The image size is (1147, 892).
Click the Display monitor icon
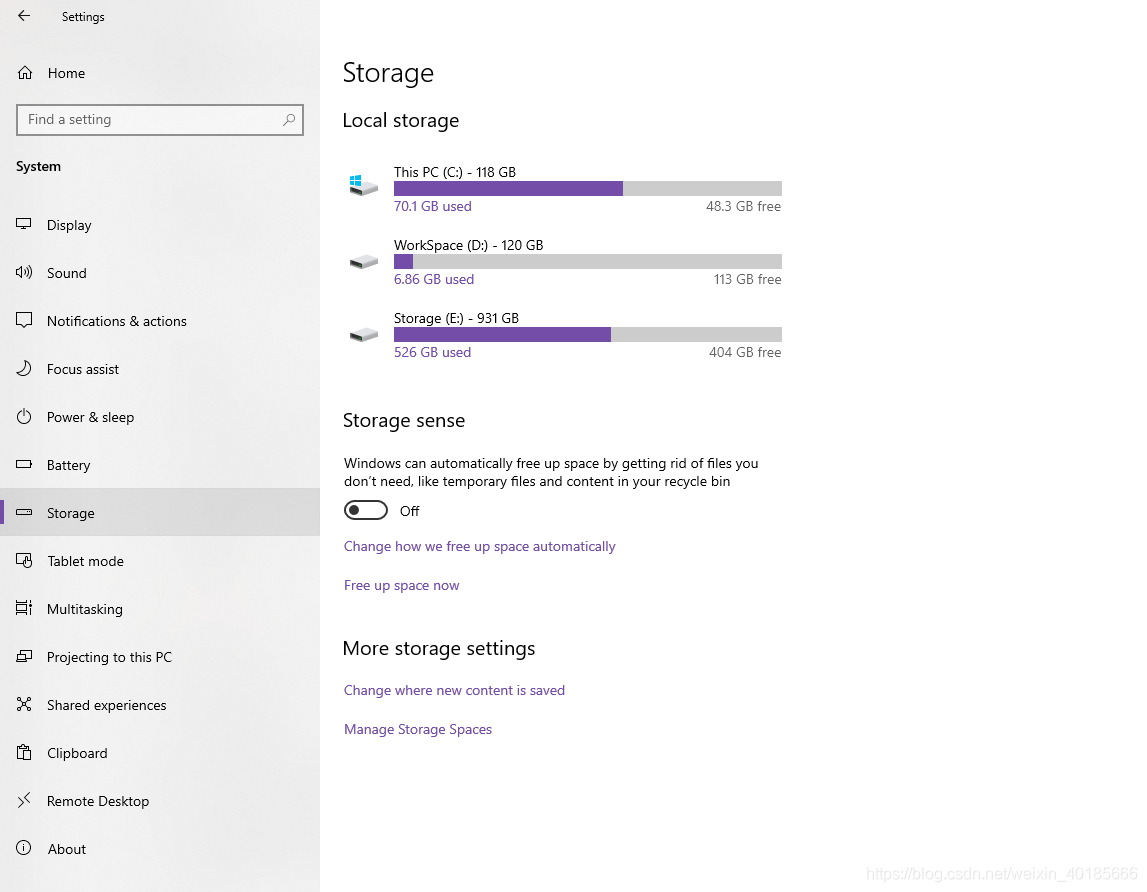(24, 224)
